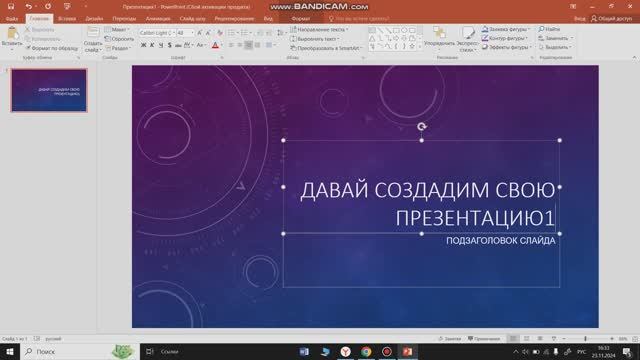Toggle center text alignment

[x=240, y=45]
